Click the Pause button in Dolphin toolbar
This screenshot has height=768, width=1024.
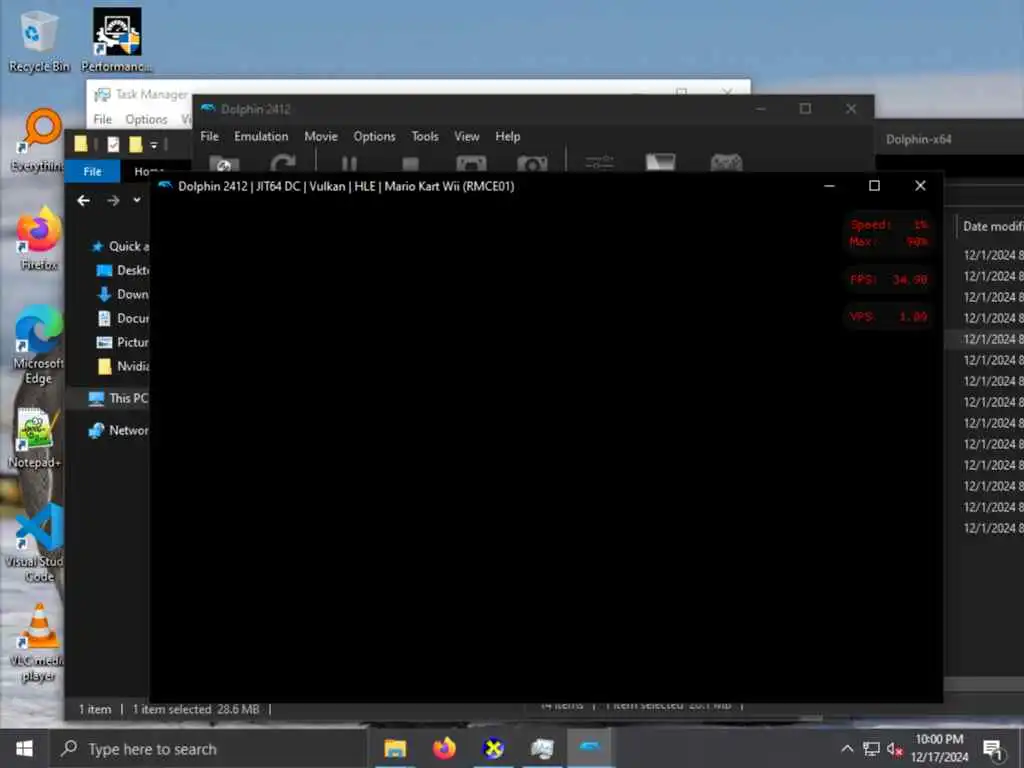349,163
